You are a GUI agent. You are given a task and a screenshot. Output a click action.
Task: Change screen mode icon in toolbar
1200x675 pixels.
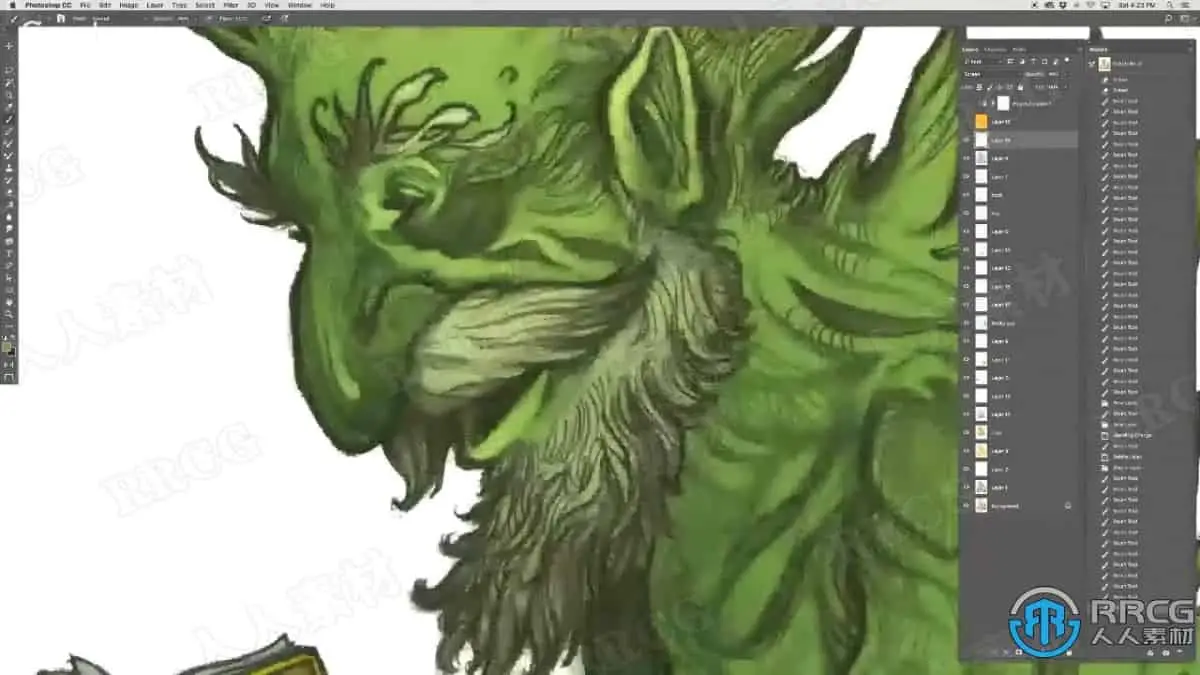[x=9, y=378]
